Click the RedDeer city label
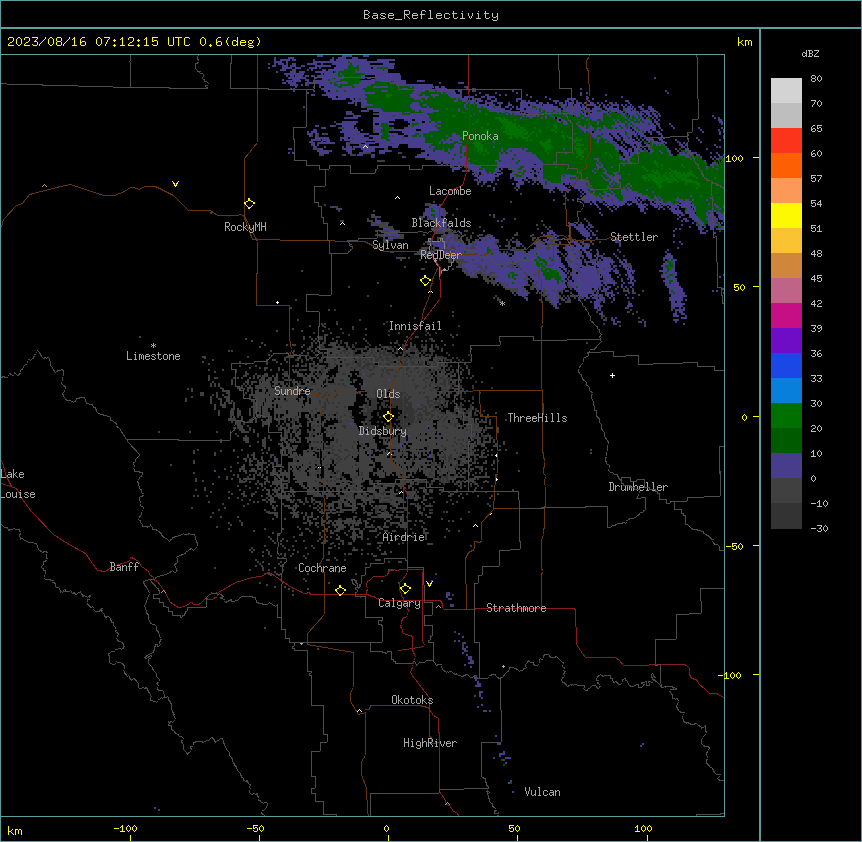Viewport: 862px width, 842px height. (440, 255)
